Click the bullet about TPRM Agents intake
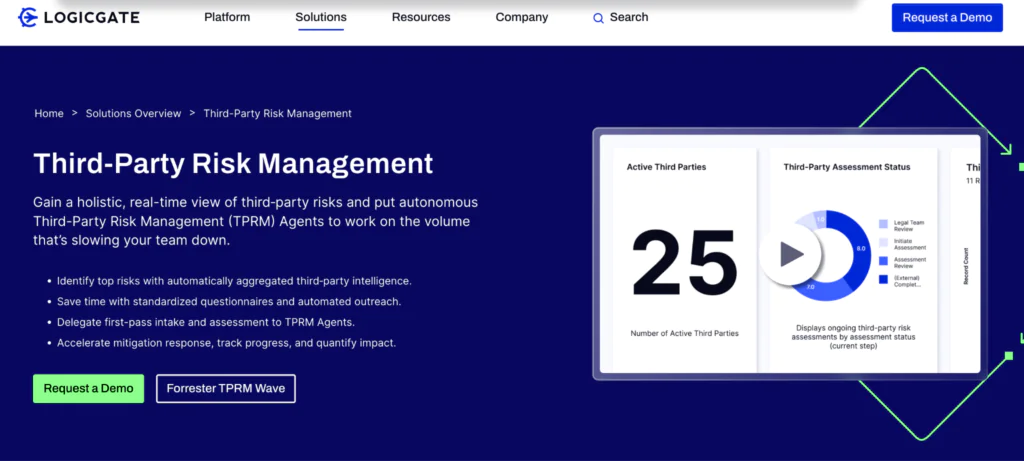The height and width of the screenshot is (461, 1024). pos(206,322)
